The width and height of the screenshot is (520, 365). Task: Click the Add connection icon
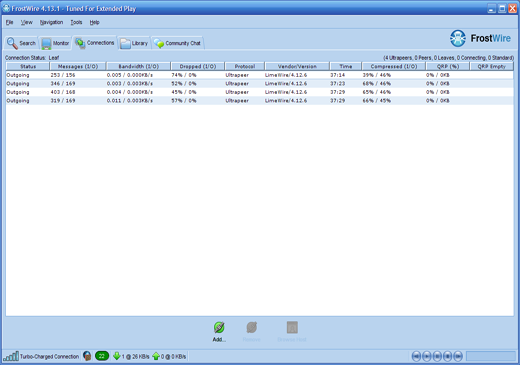[x=219, y=328]
